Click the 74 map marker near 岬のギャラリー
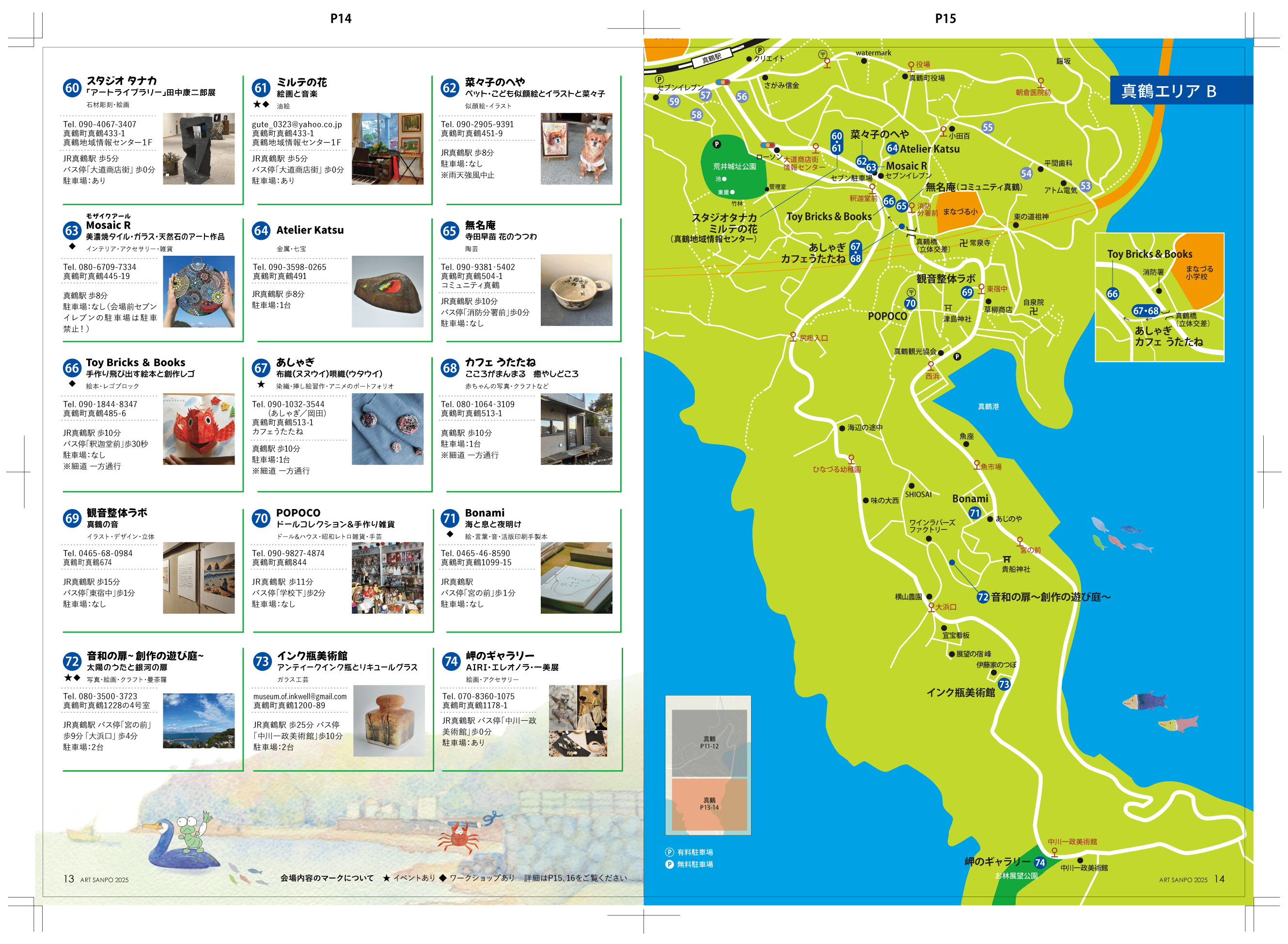The image size is (1288, 944). tap(1039, 862)
